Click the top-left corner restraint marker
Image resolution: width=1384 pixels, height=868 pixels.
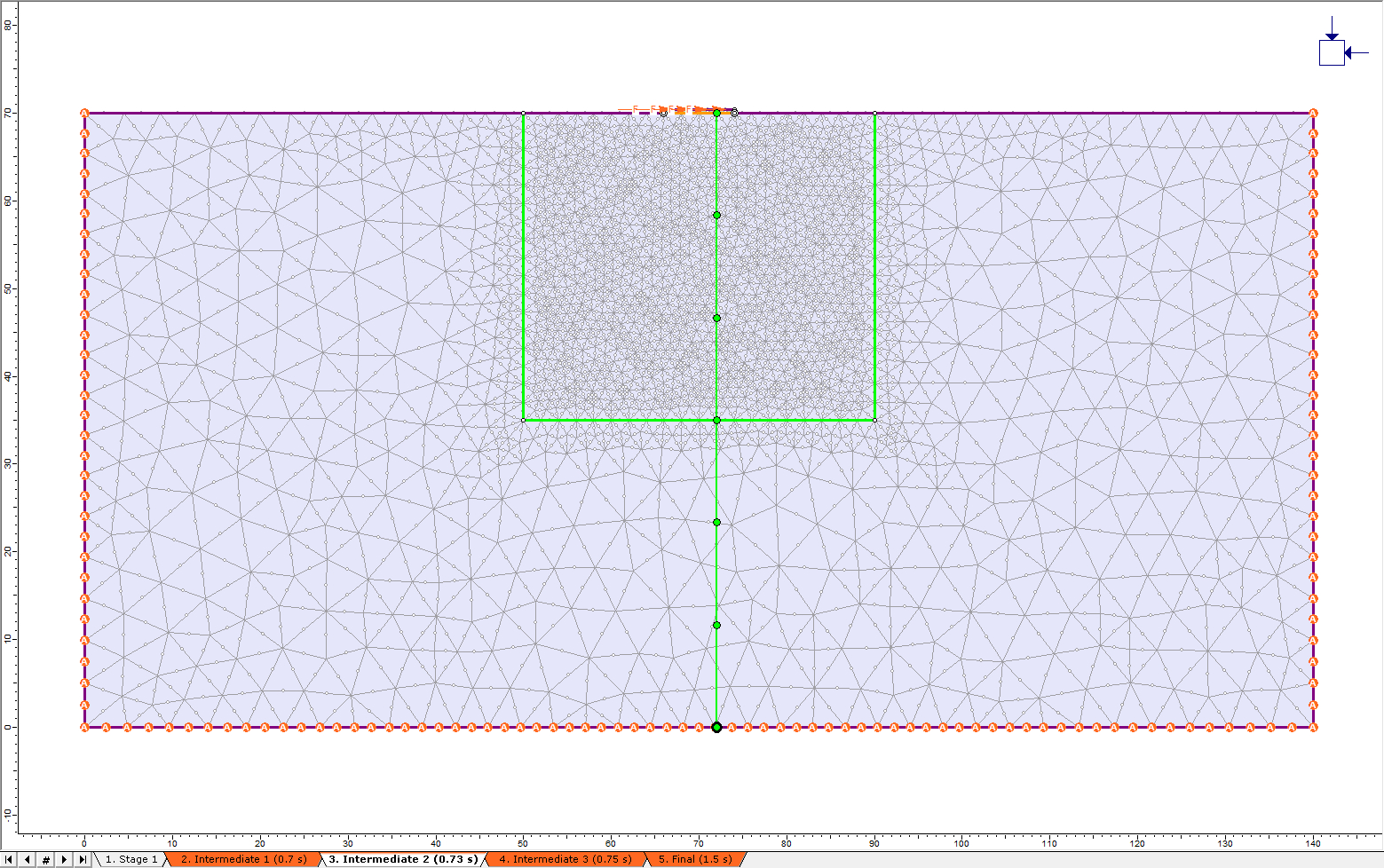pos(84,113)
